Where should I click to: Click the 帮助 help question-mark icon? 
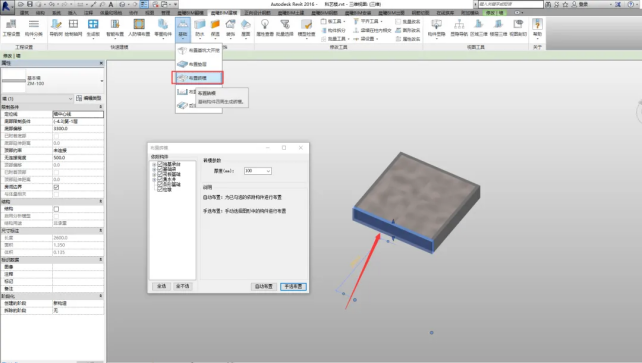[x=537, y=27]
